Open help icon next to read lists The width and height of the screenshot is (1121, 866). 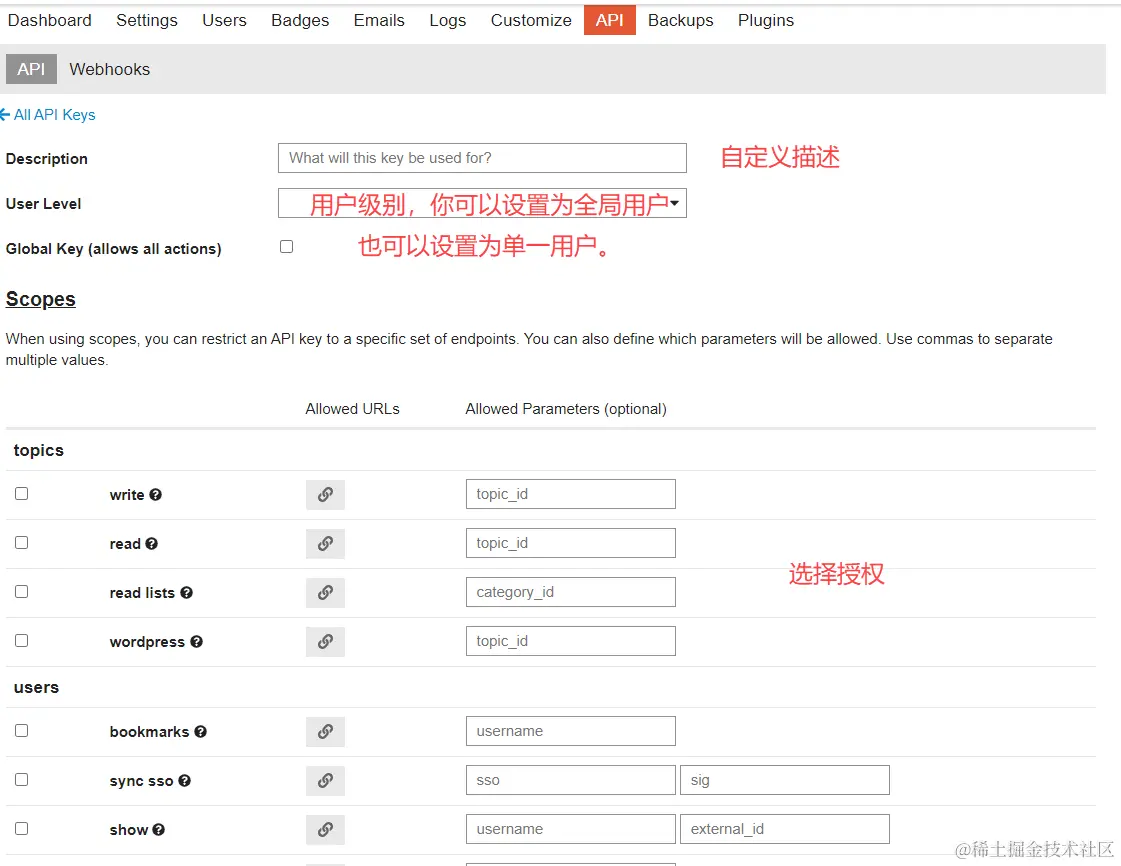coord(187,592)
